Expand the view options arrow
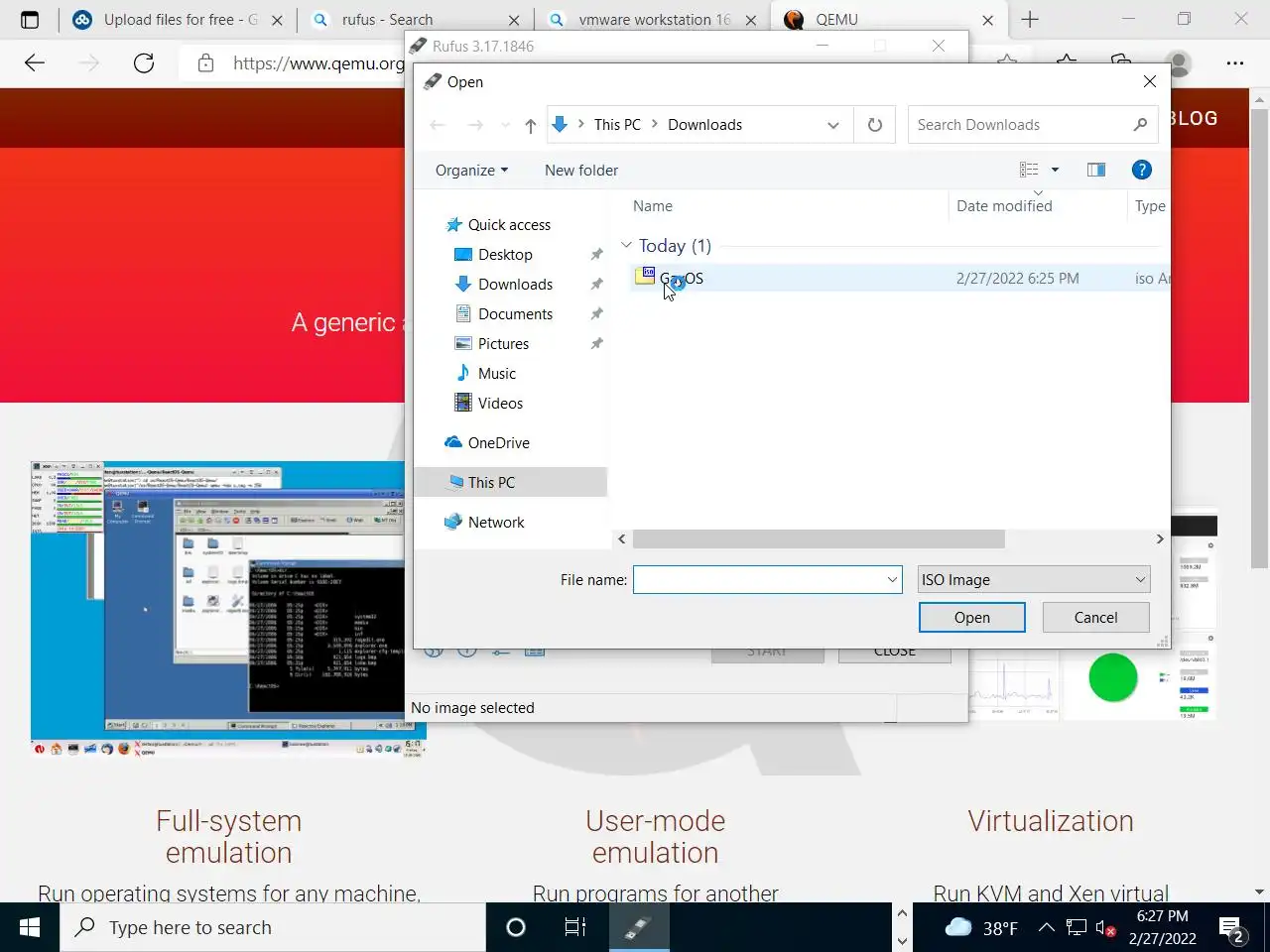 tap(1055, 170)
